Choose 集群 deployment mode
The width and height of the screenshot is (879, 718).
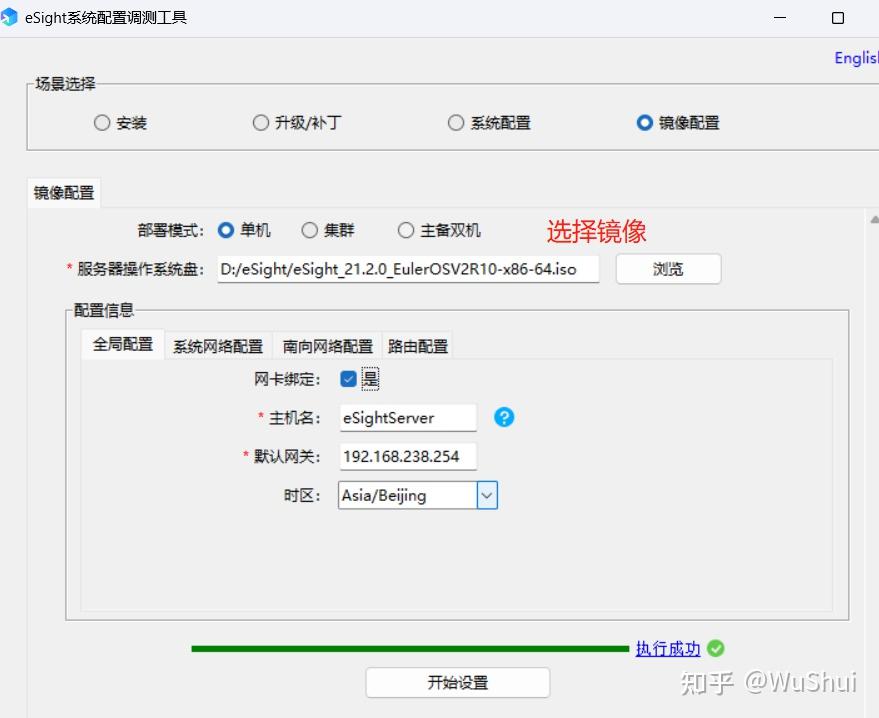click(x=310, y=230)
